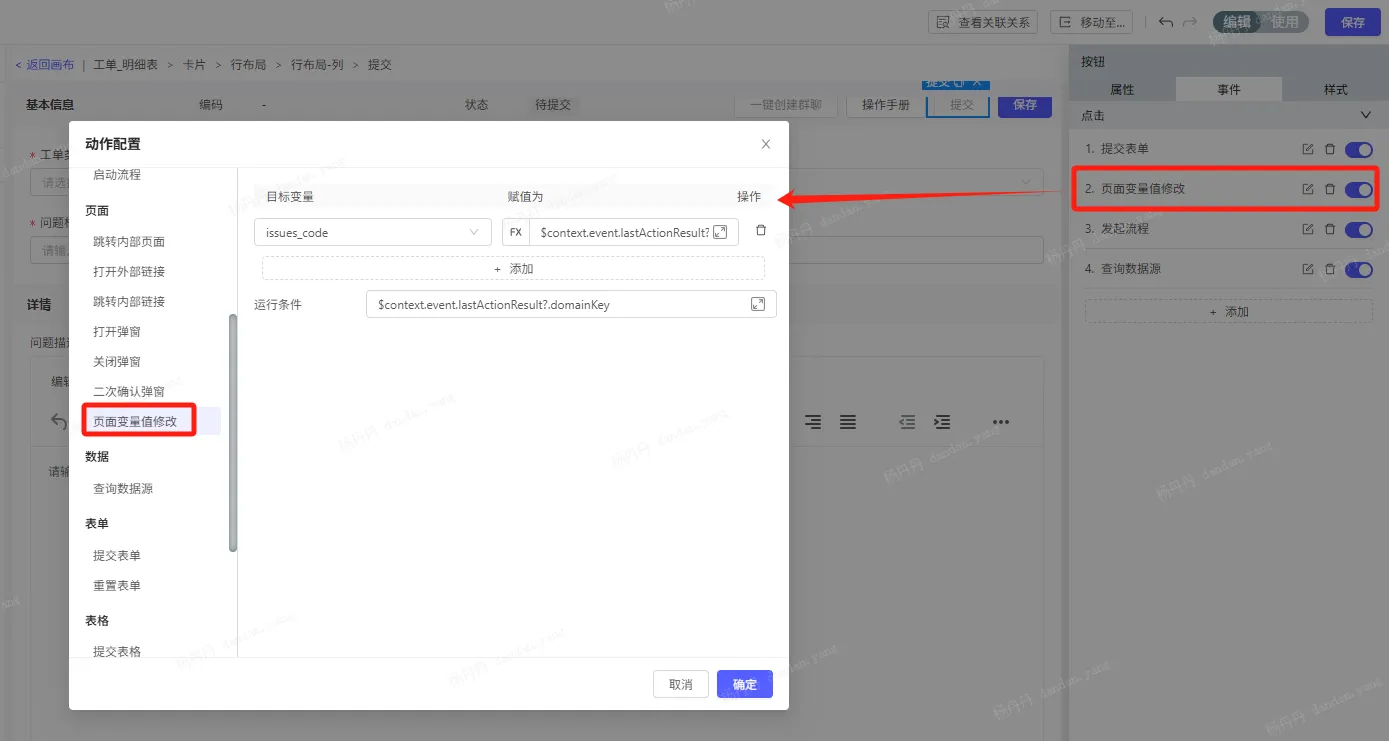Click the action list vertical scrollbar
Viewport: 1389px width, 741px height.
233,433
